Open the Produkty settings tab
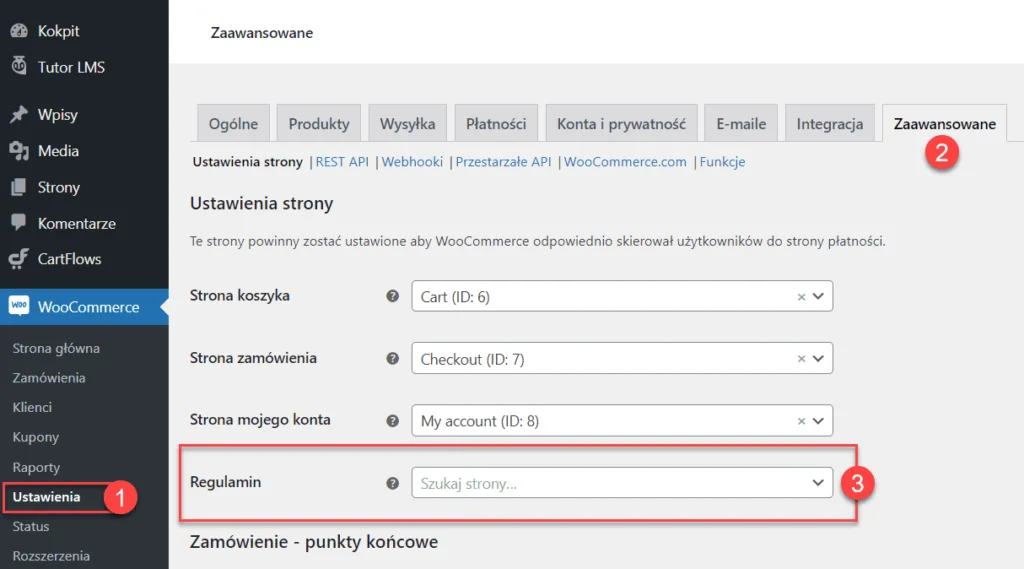 coord(319,123)
